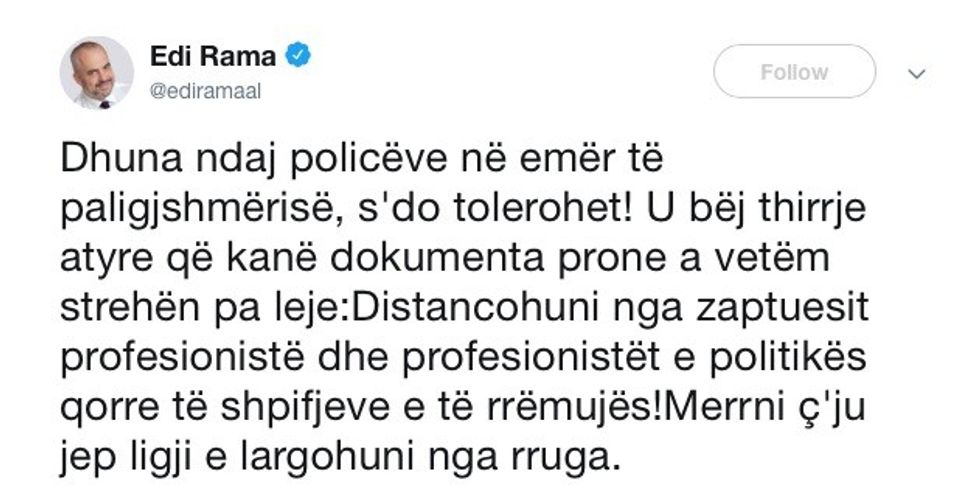Screen dimensions: 980x497
Task: Follow the Edi Rama account
Action: pos(794,72)
